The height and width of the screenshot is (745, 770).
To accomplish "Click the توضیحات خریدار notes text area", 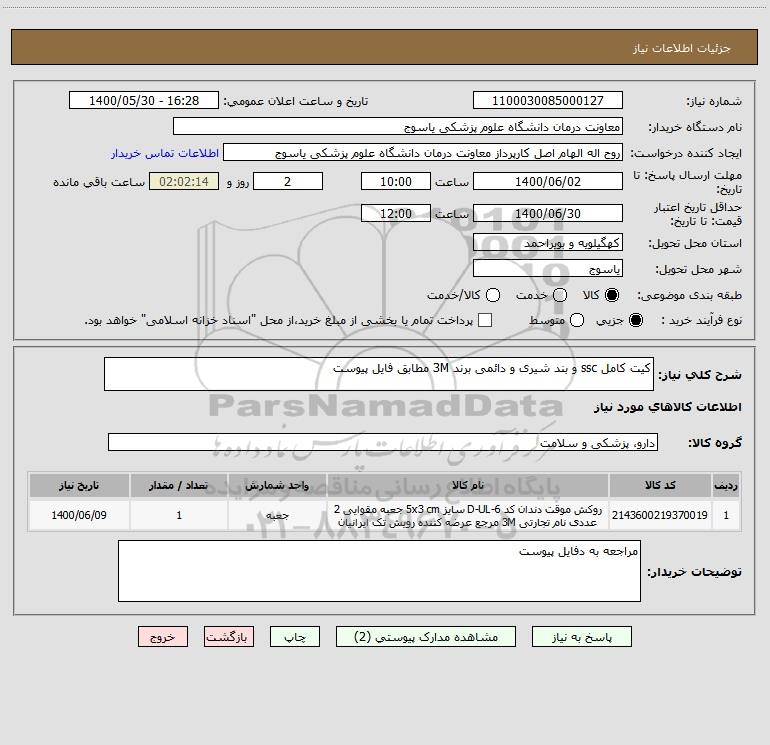I will click(379, 571).
